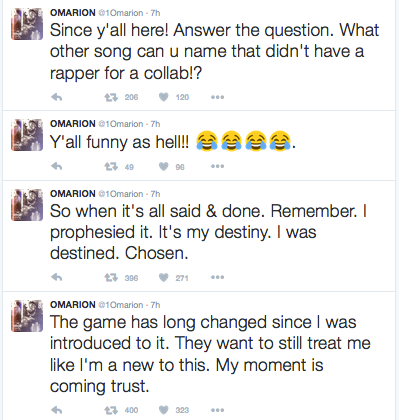Reply to the 'prophesied it' tweet
This screenshot has width=399, height=420.
pos(57,277)
